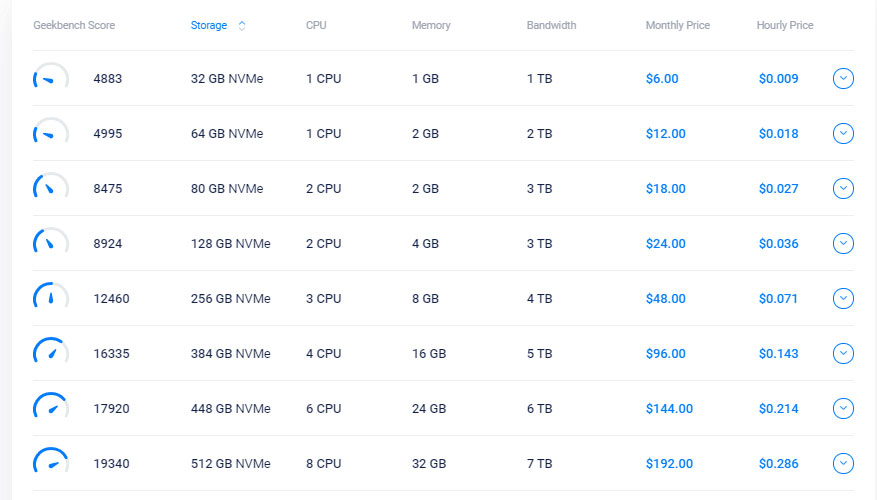The width and height of the screenshot is (877, 500).
Task: Click the gauge icon for score 17920
Action: pos(51,406)
